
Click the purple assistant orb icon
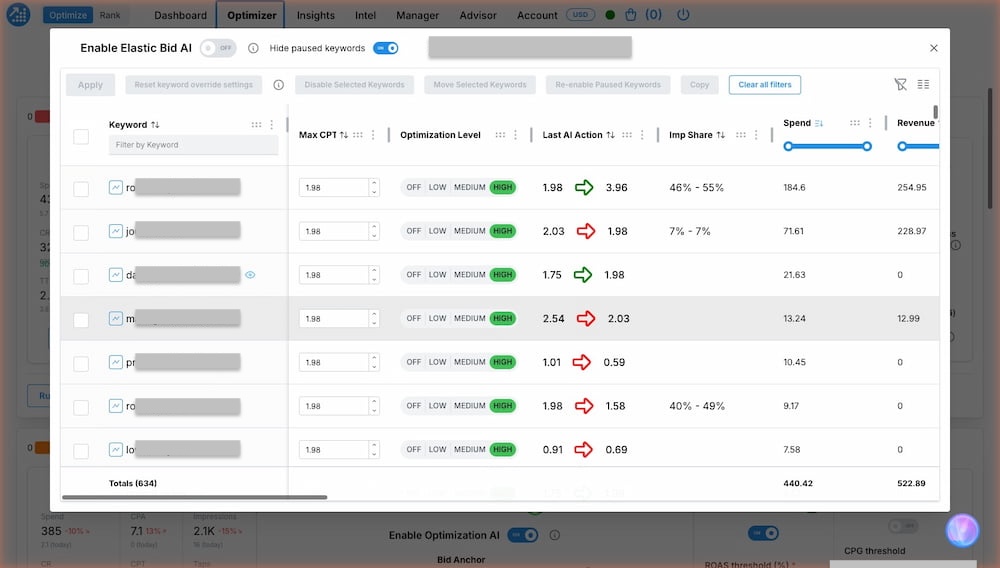pyautogui.click(x=962, y=530)
